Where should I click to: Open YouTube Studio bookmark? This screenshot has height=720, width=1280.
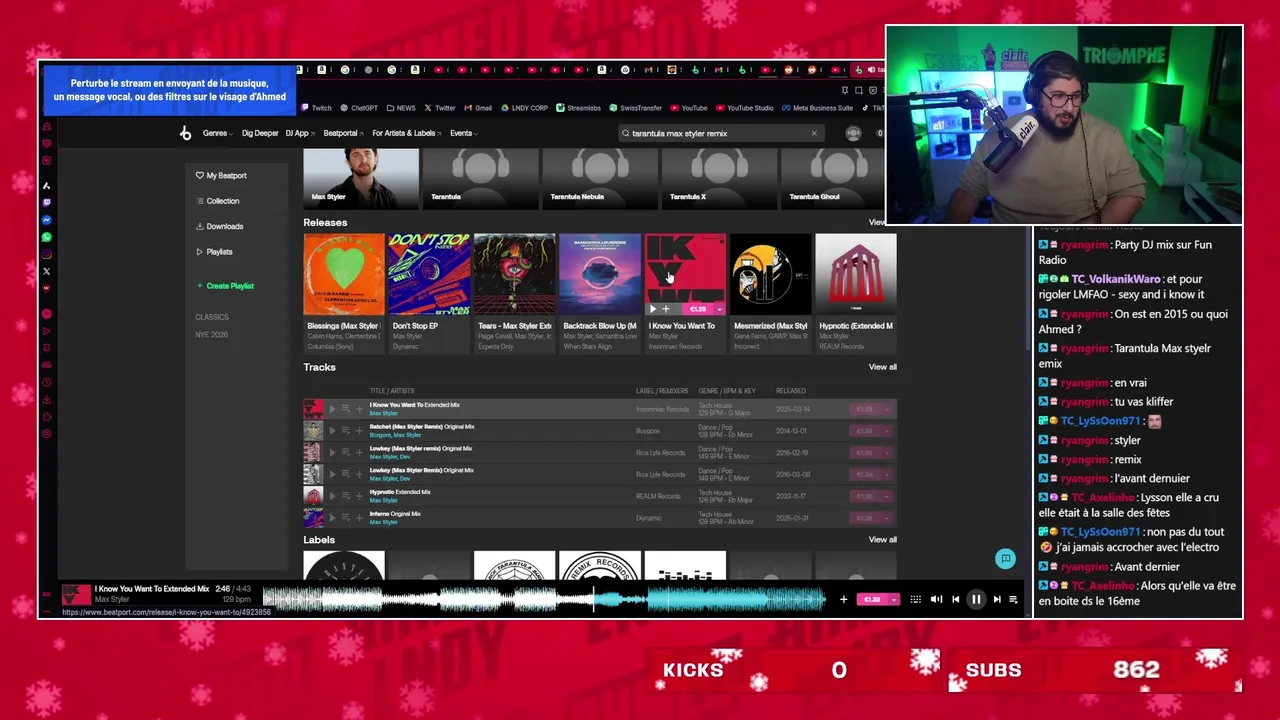click(x=745, y=108)
